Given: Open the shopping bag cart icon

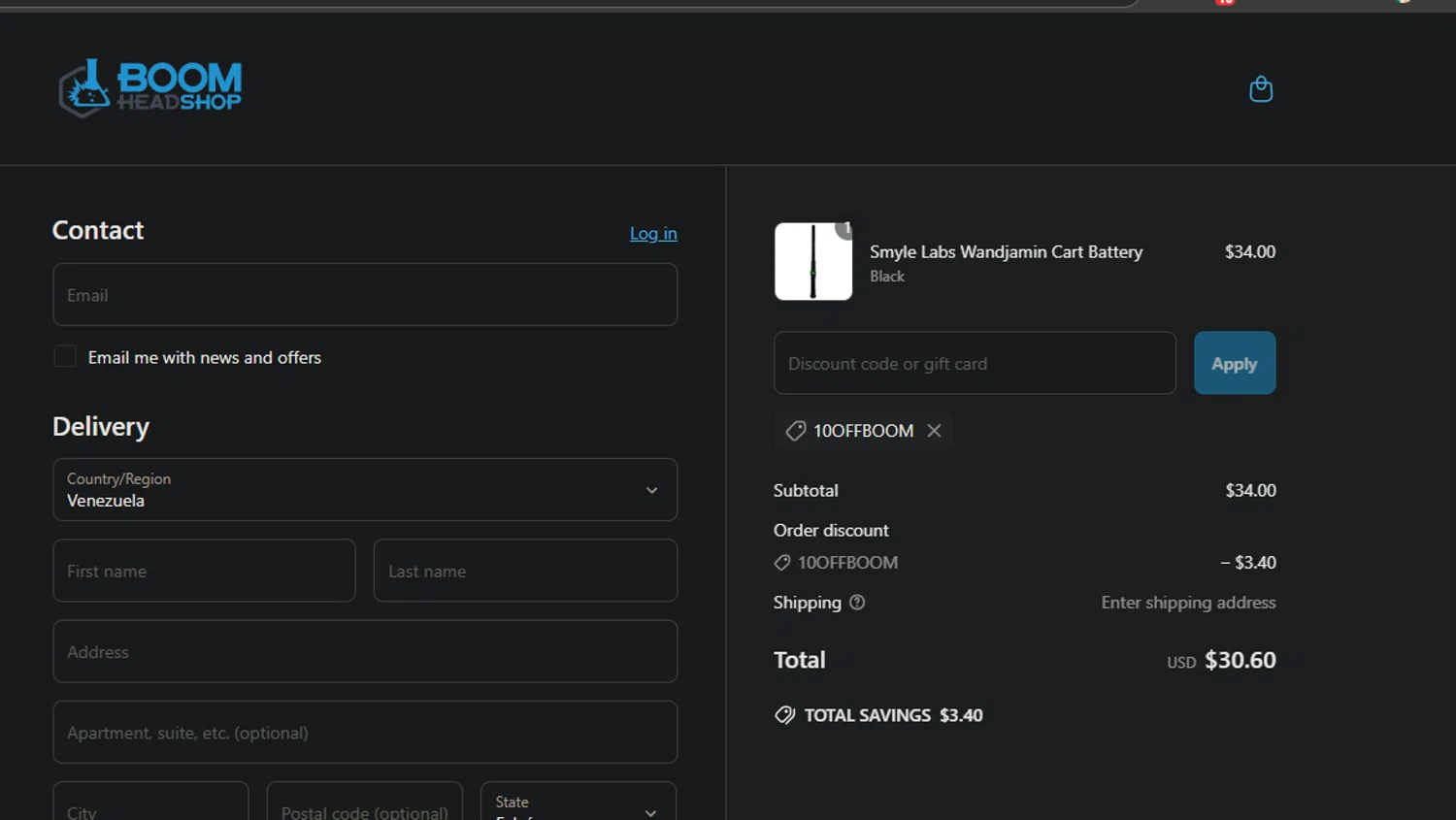Looking at the screenshot, I should pos(1261,89).
